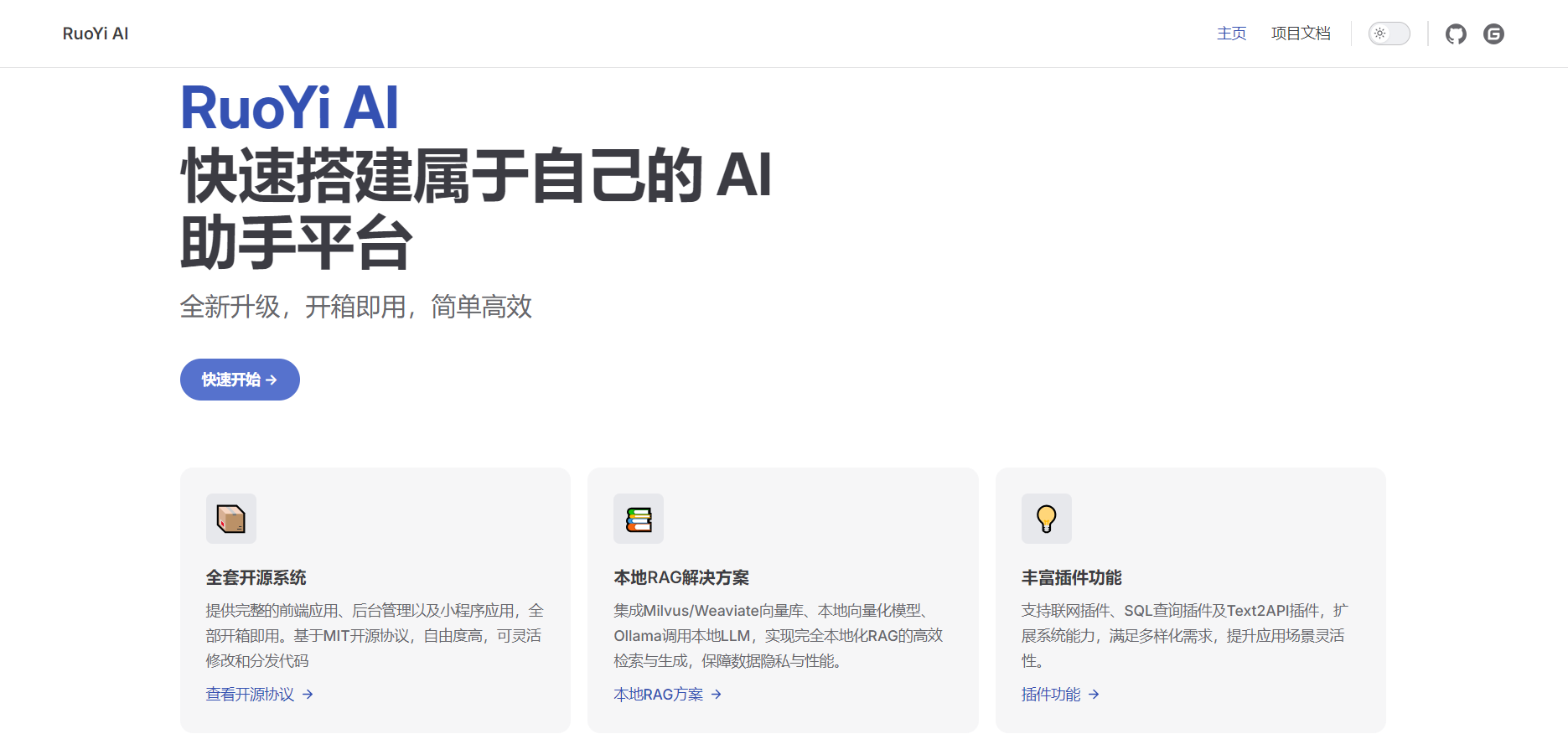Open the 查看开源协议 link

coord(260,694)
